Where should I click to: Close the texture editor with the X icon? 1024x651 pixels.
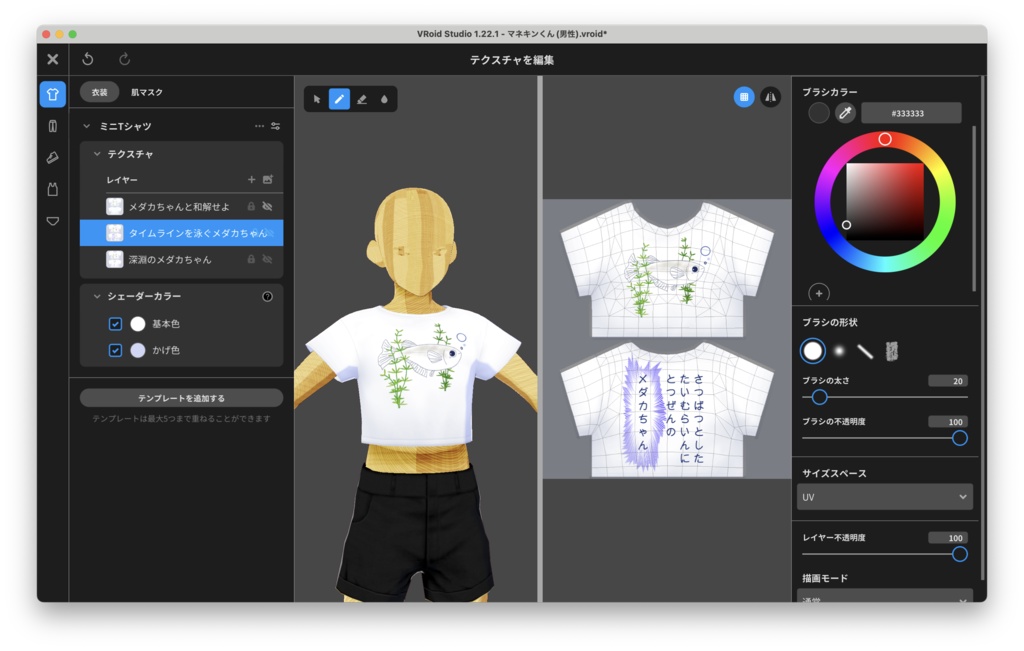53,59
